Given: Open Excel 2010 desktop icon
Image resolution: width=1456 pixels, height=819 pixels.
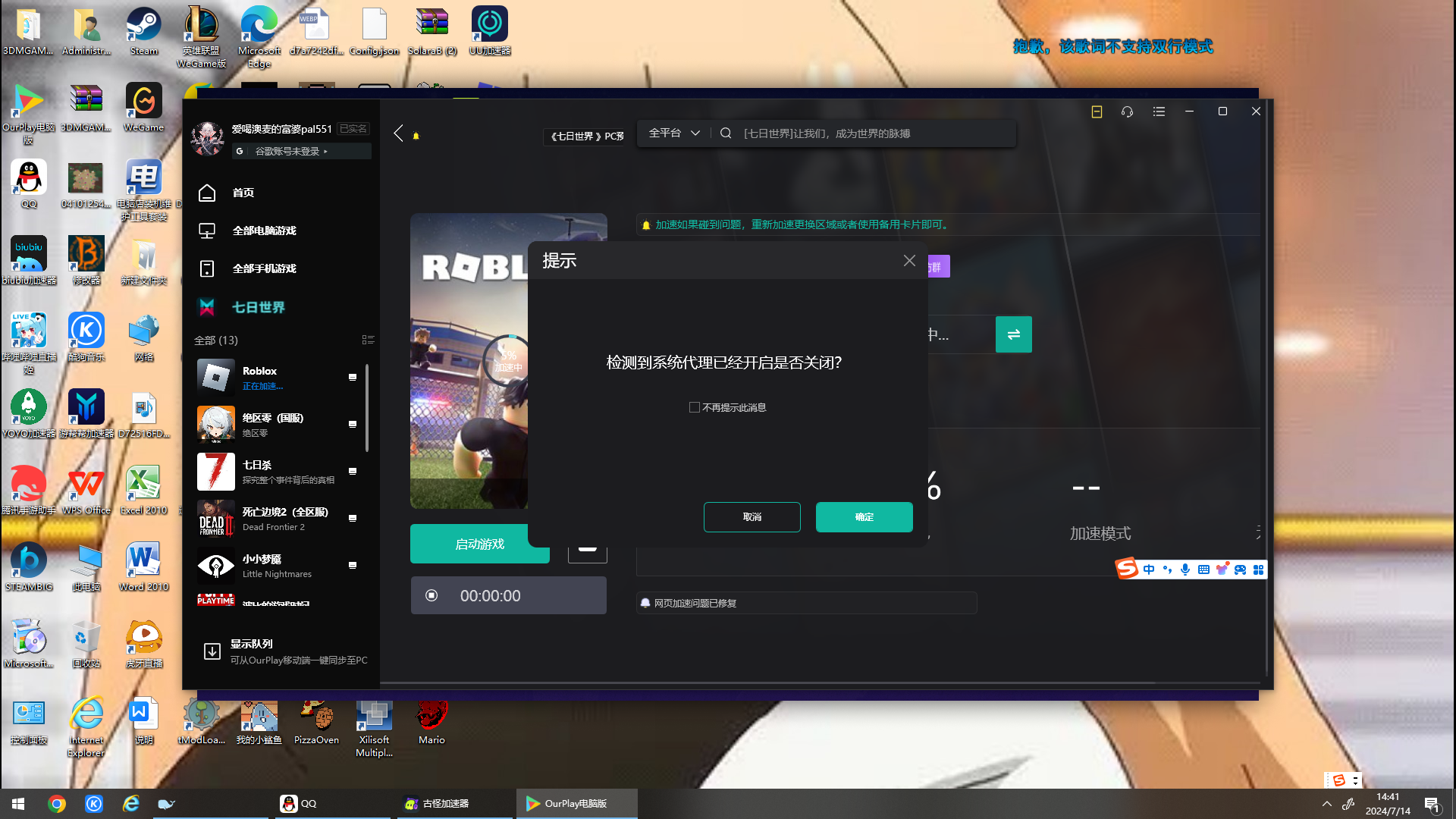Looking at the screenshot, I should coord(144,491).
